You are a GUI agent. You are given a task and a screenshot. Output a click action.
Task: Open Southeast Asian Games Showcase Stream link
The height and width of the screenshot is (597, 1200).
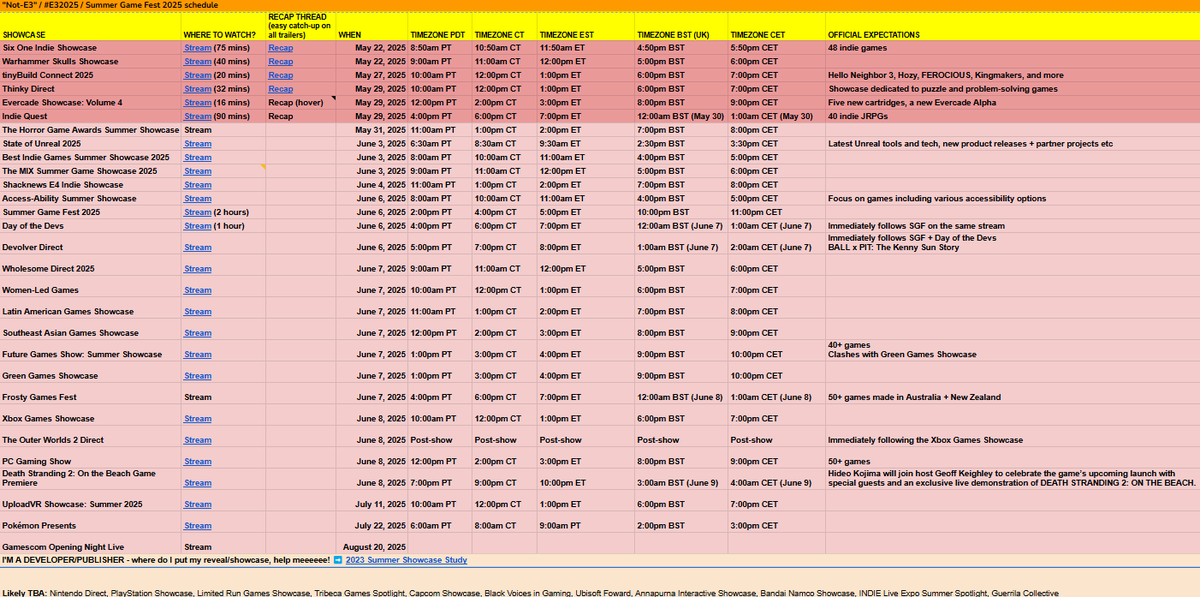[x=197, y=333]
